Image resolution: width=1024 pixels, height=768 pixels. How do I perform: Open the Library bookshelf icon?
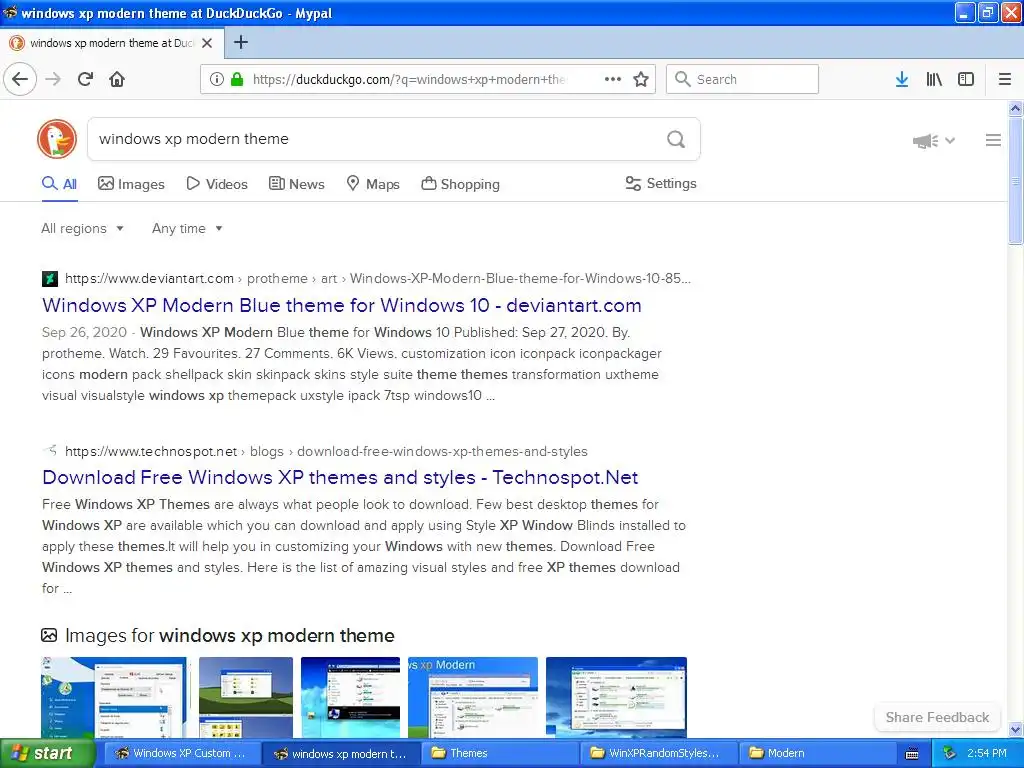pos(934,79)
